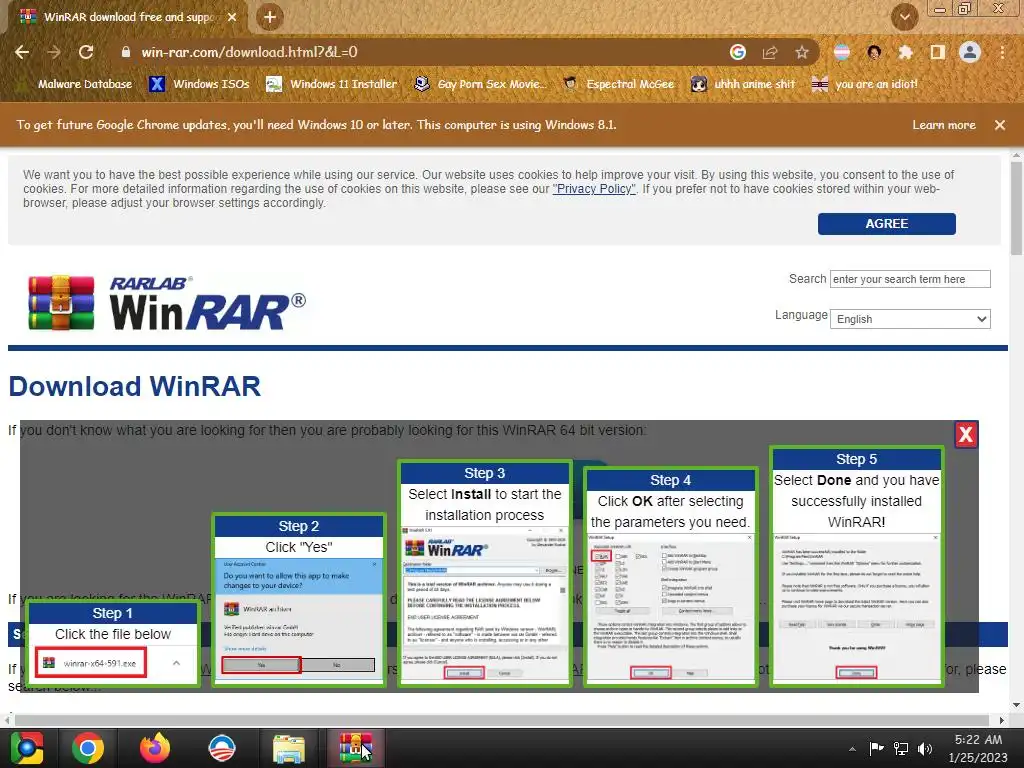Open the Espectral McGee bookmark
Image resolution: width=1024 pixels, height=768 pixels.
[619, 84]
